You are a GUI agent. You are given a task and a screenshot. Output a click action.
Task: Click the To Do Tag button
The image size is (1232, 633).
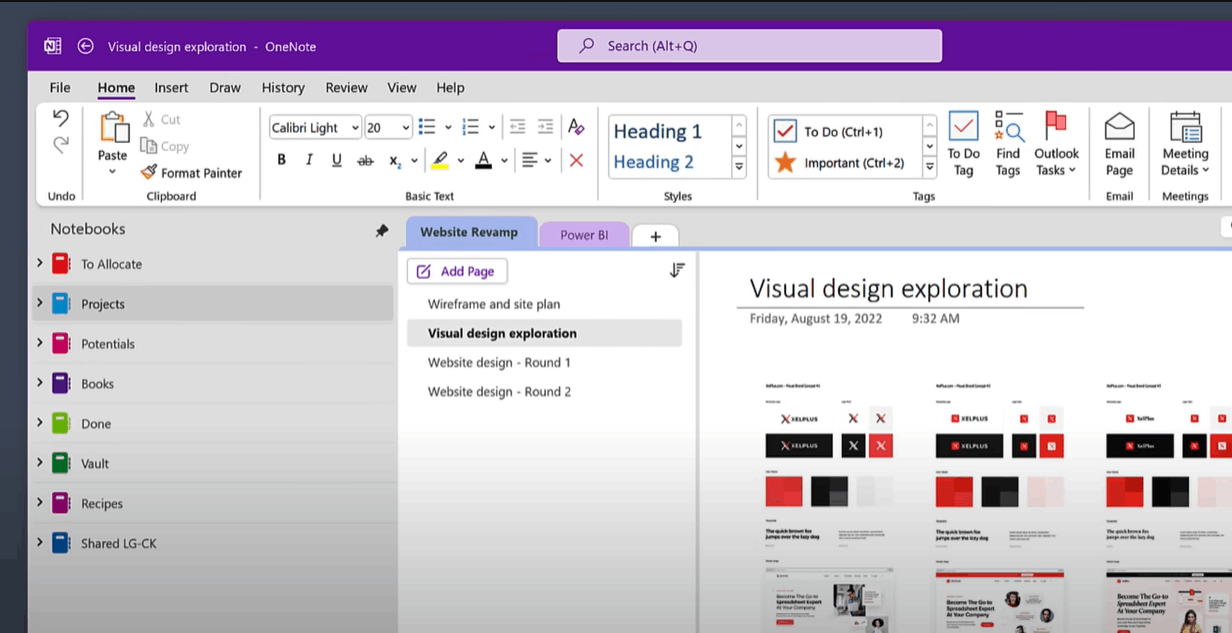coord(963,144)
